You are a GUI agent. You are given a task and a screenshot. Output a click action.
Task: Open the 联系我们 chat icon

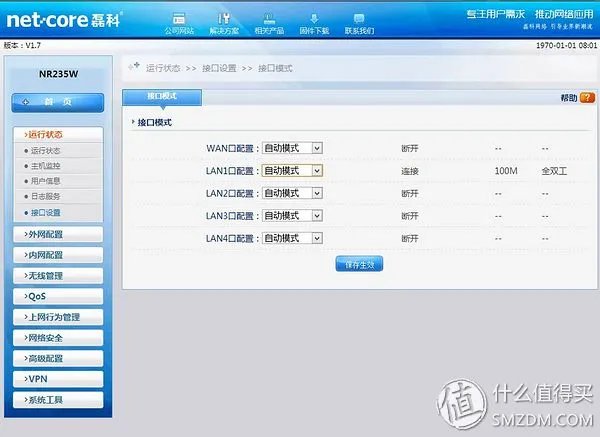[359, 23]
